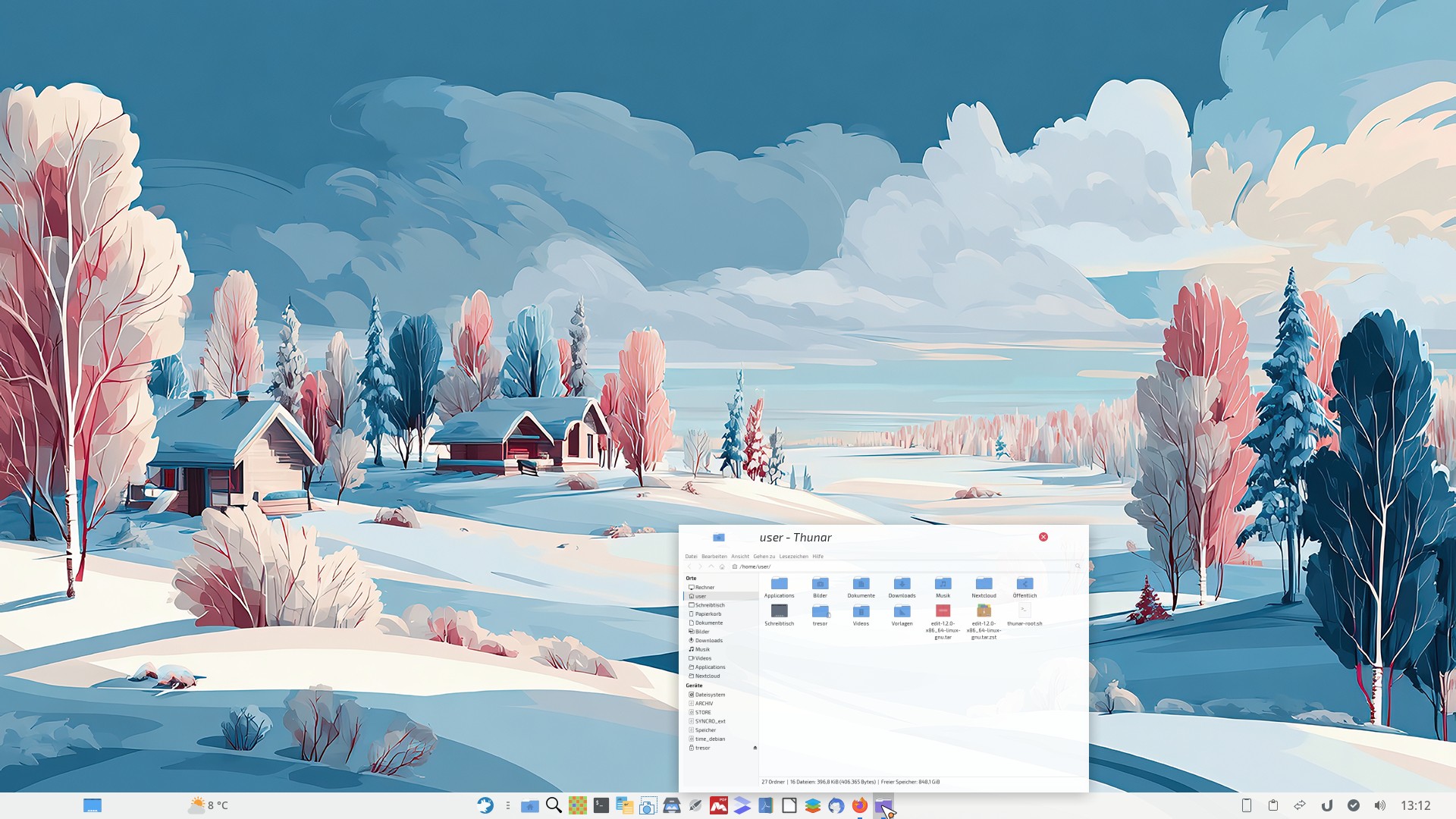
Task: Open the home folder icon in dock
Action: [530, 805]
